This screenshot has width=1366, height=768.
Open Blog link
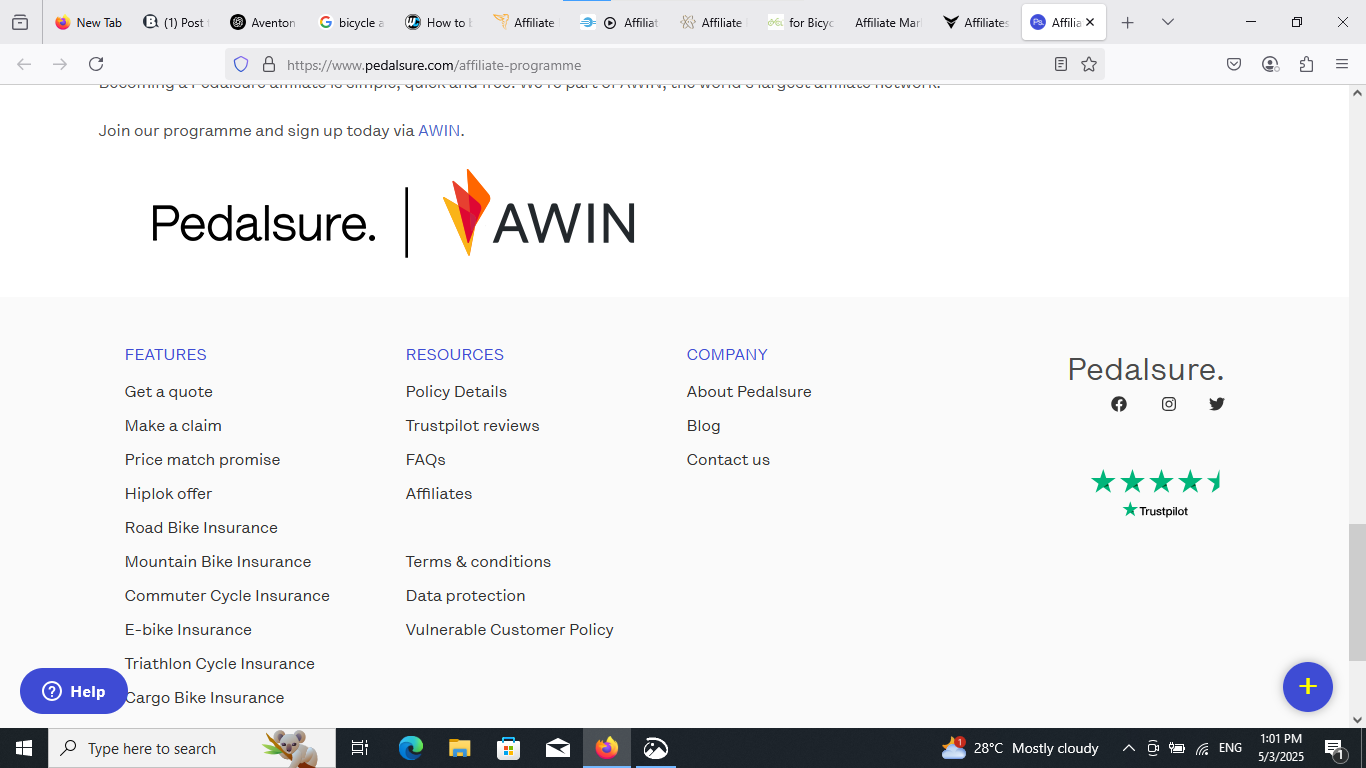703,426
